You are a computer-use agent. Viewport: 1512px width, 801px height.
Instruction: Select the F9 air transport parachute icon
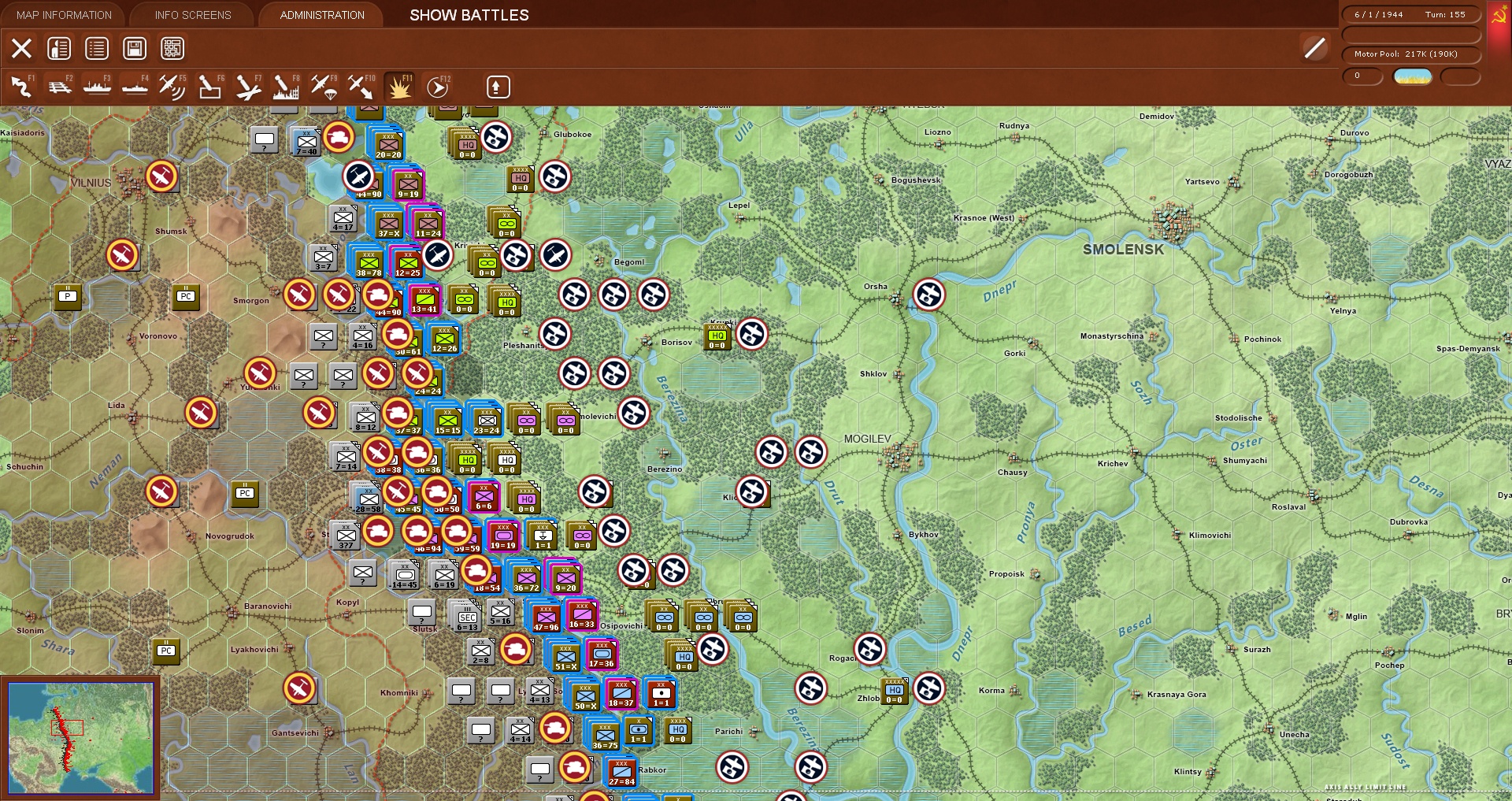coord(324,87)
